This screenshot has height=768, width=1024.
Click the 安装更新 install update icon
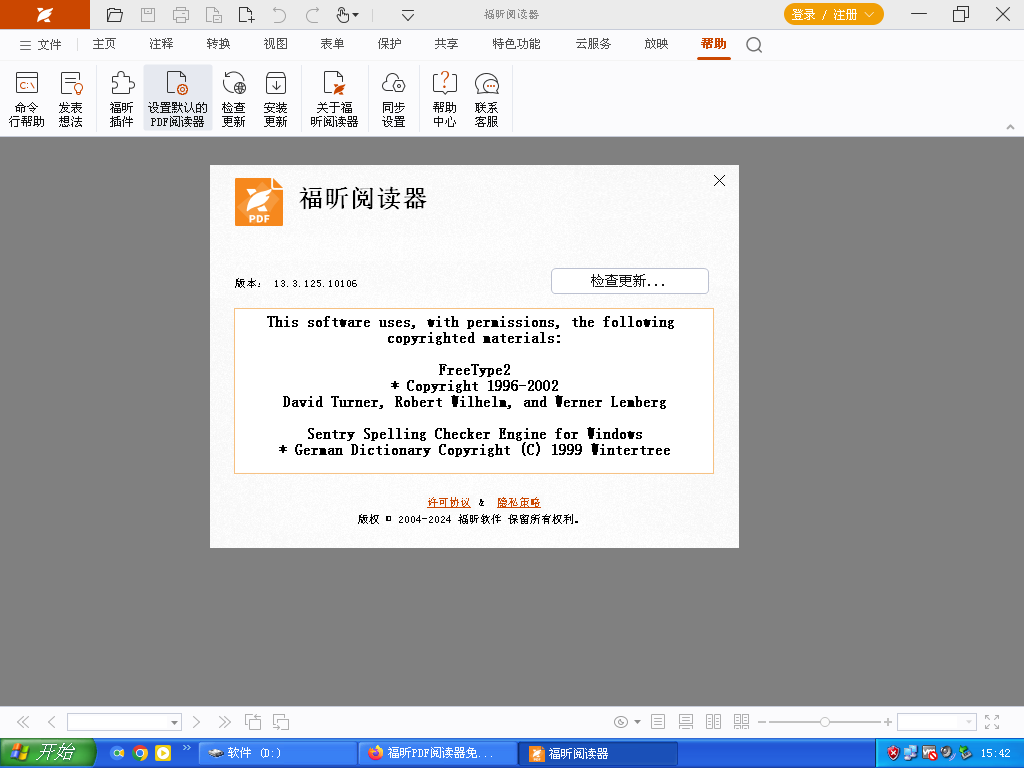click(x=275, y=99)
